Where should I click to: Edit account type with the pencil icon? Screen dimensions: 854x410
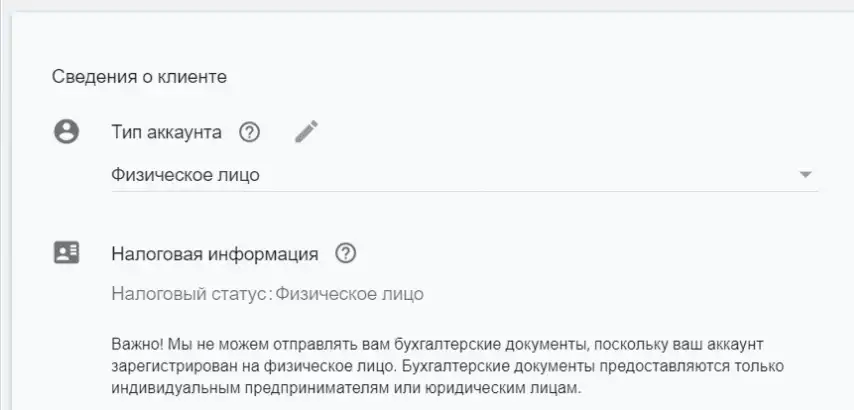tap(306, 132)
